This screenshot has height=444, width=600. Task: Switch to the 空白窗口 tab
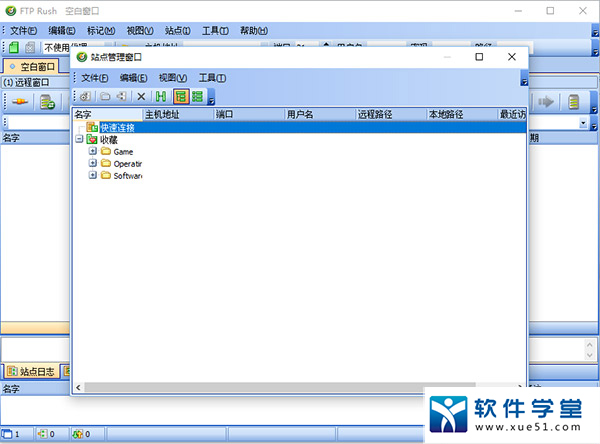pos(32,67)
